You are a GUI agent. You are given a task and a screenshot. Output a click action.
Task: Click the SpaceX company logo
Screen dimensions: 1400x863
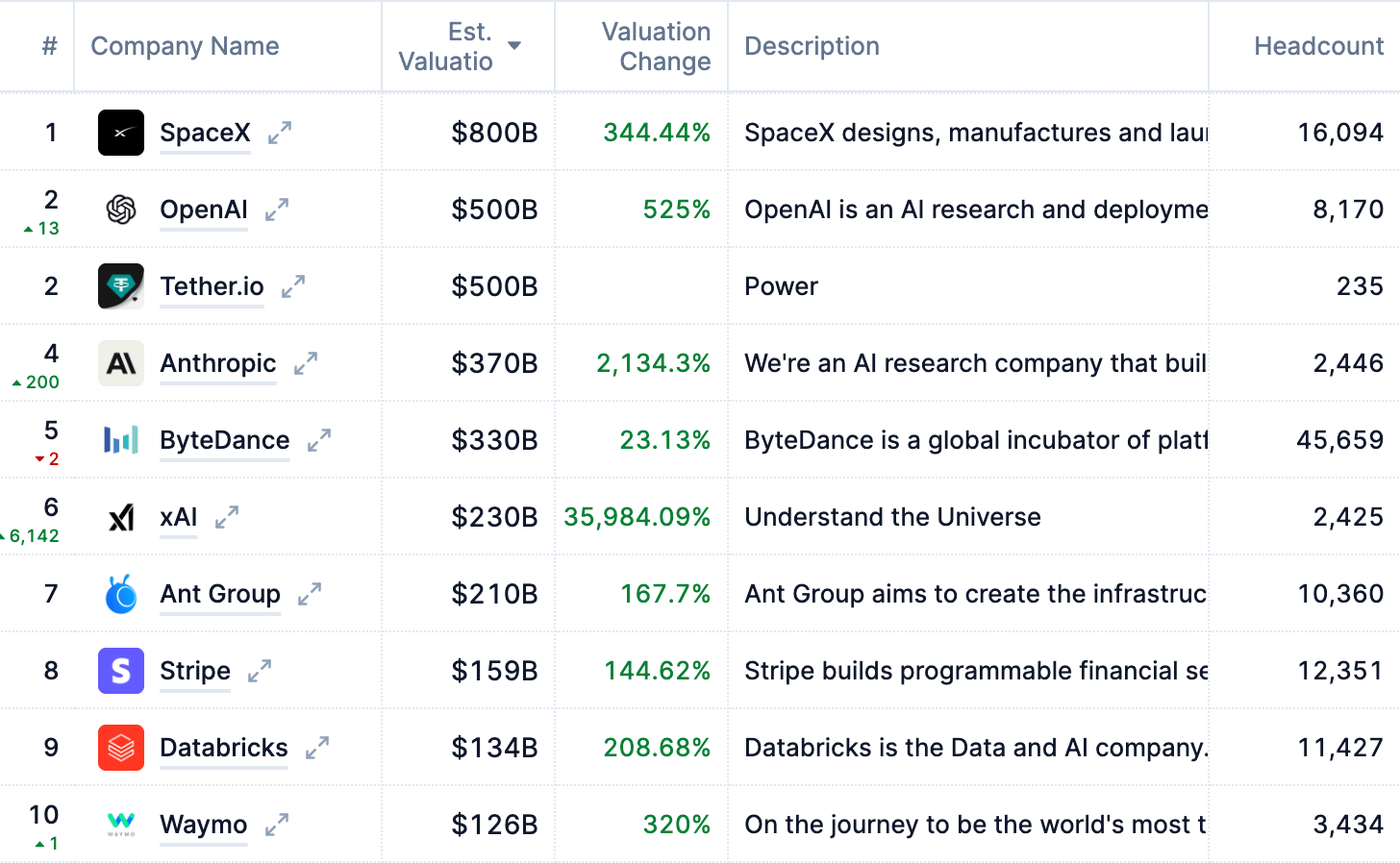tap(121, 133)
